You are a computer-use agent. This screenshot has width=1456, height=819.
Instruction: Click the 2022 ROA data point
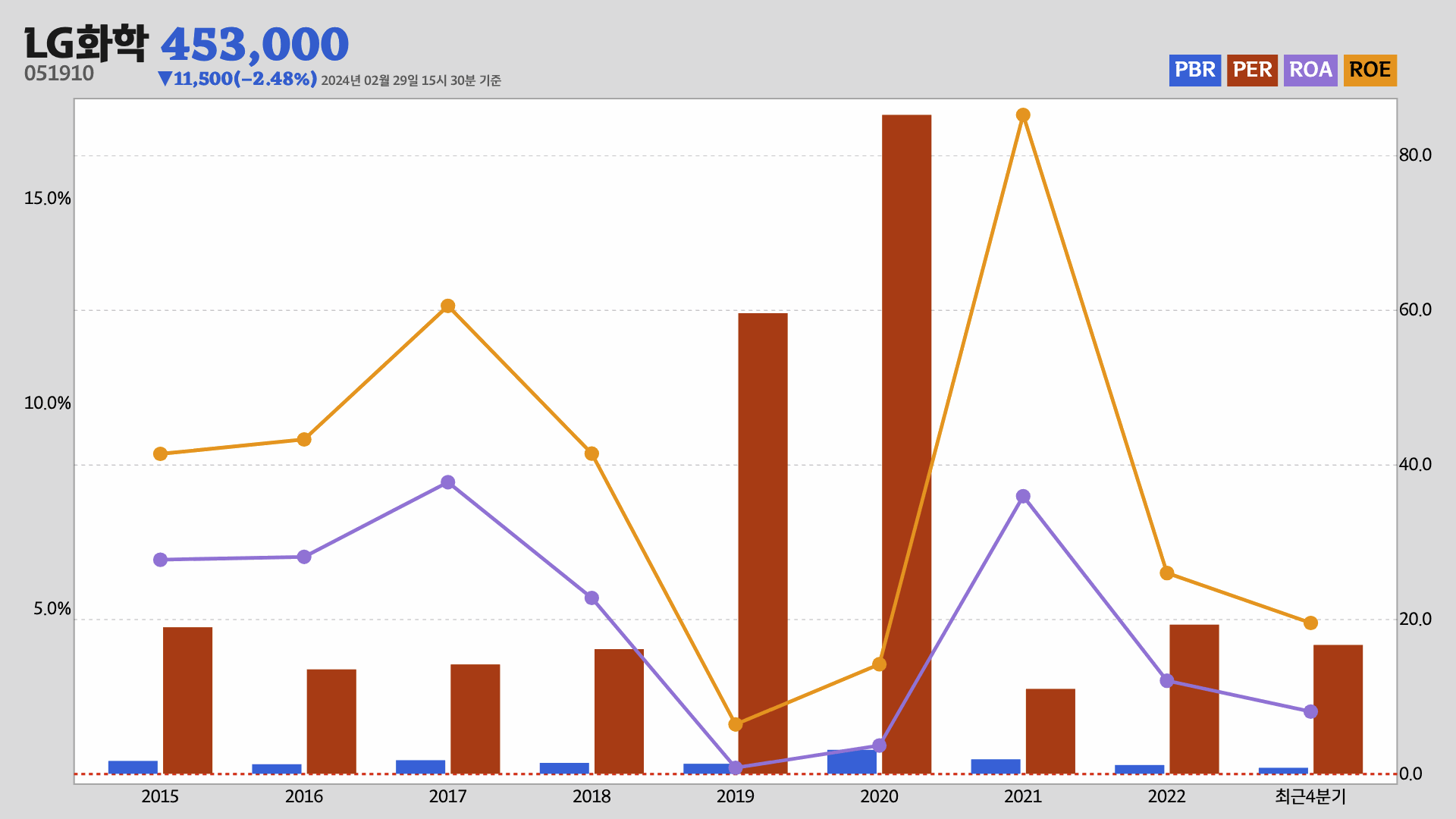1166,681
